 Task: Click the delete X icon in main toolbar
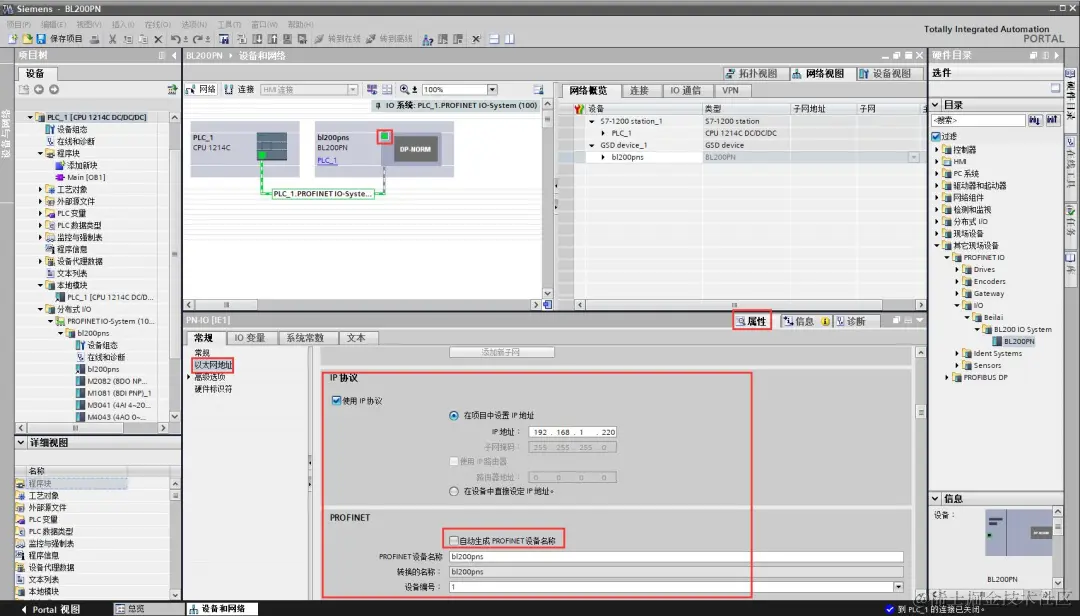click(x=158, y=39)
